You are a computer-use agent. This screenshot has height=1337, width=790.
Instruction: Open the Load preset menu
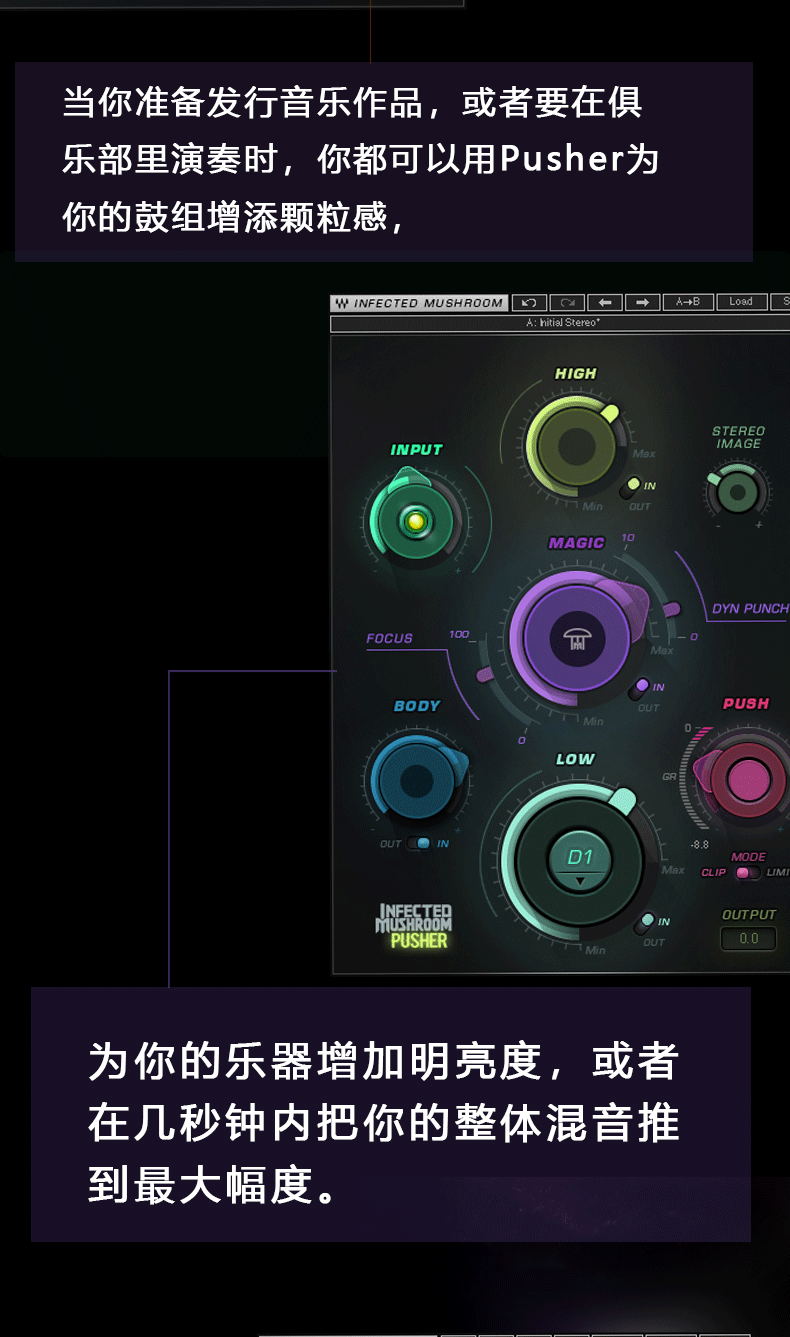tap(741, 302)
